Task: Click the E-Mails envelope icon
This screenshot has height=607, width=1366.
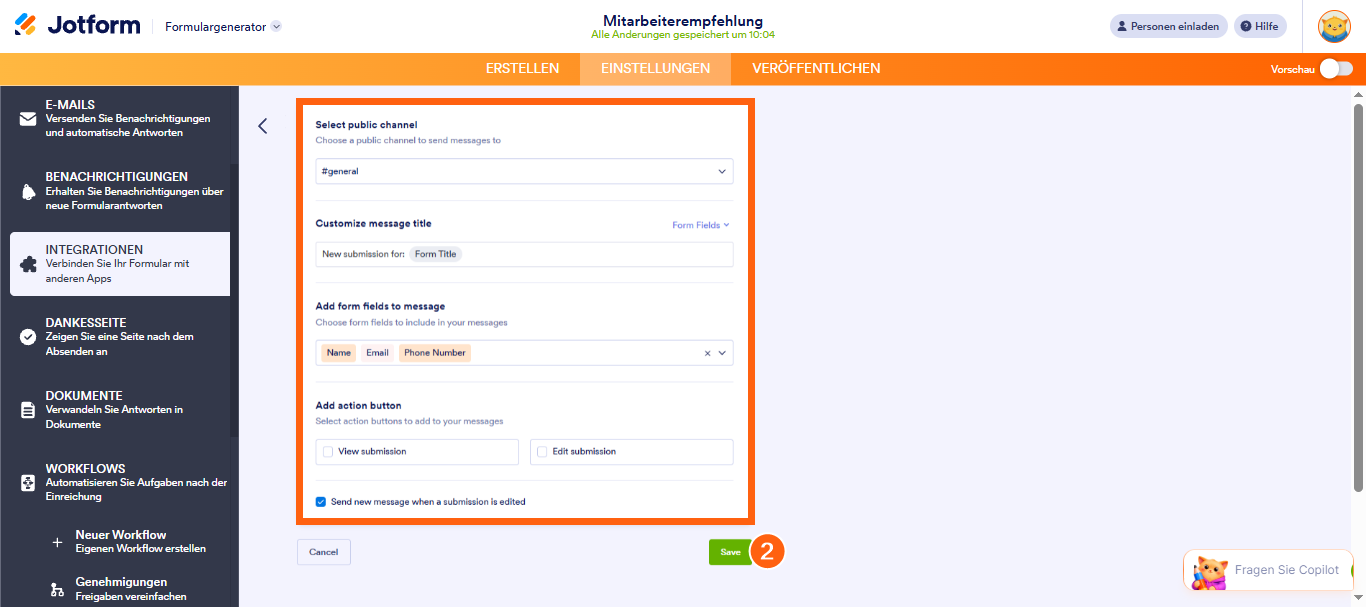Action: click(28, 119)
